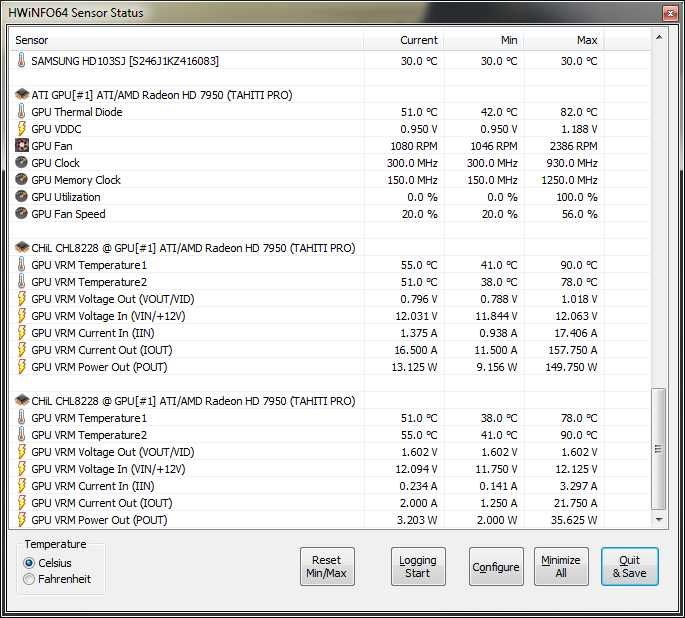Click the 157.750 A current out max value
685x618 pixels.
pyautogui.click(x=573, y=350)
